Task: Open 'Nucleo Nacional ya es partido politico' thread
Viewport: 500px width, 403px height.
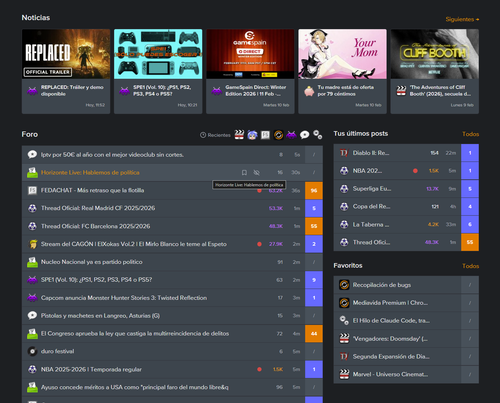Action: coord(91,262)
